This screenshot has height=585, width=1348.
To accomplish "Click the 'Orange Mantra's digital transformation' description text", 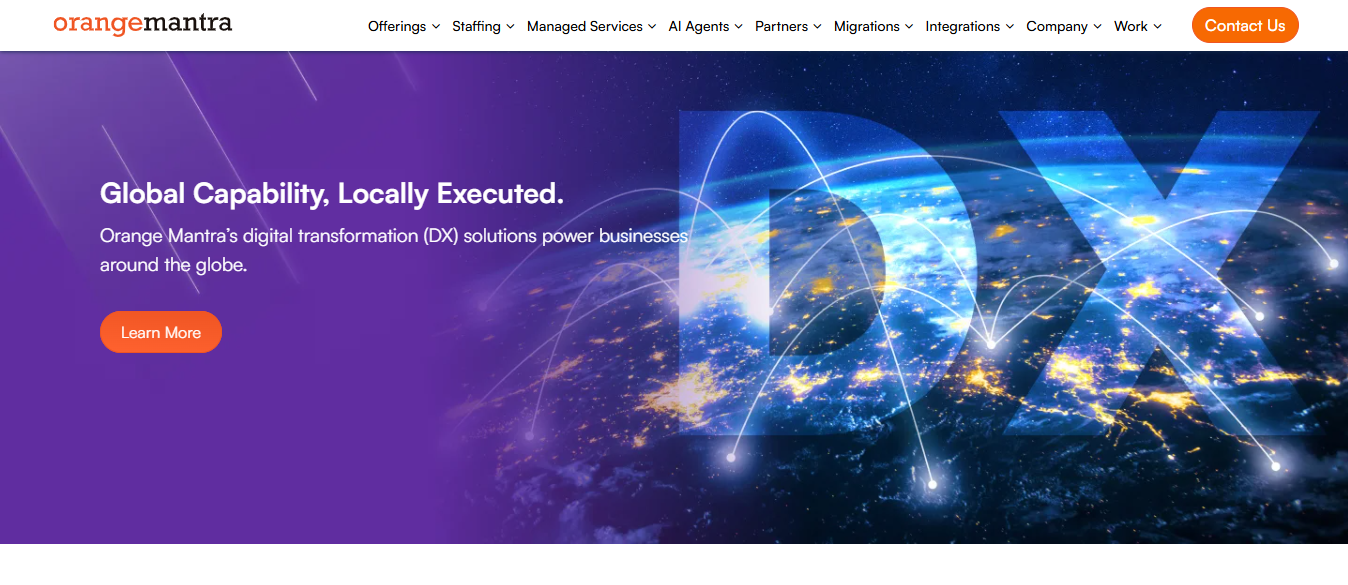I will (394, 251).
